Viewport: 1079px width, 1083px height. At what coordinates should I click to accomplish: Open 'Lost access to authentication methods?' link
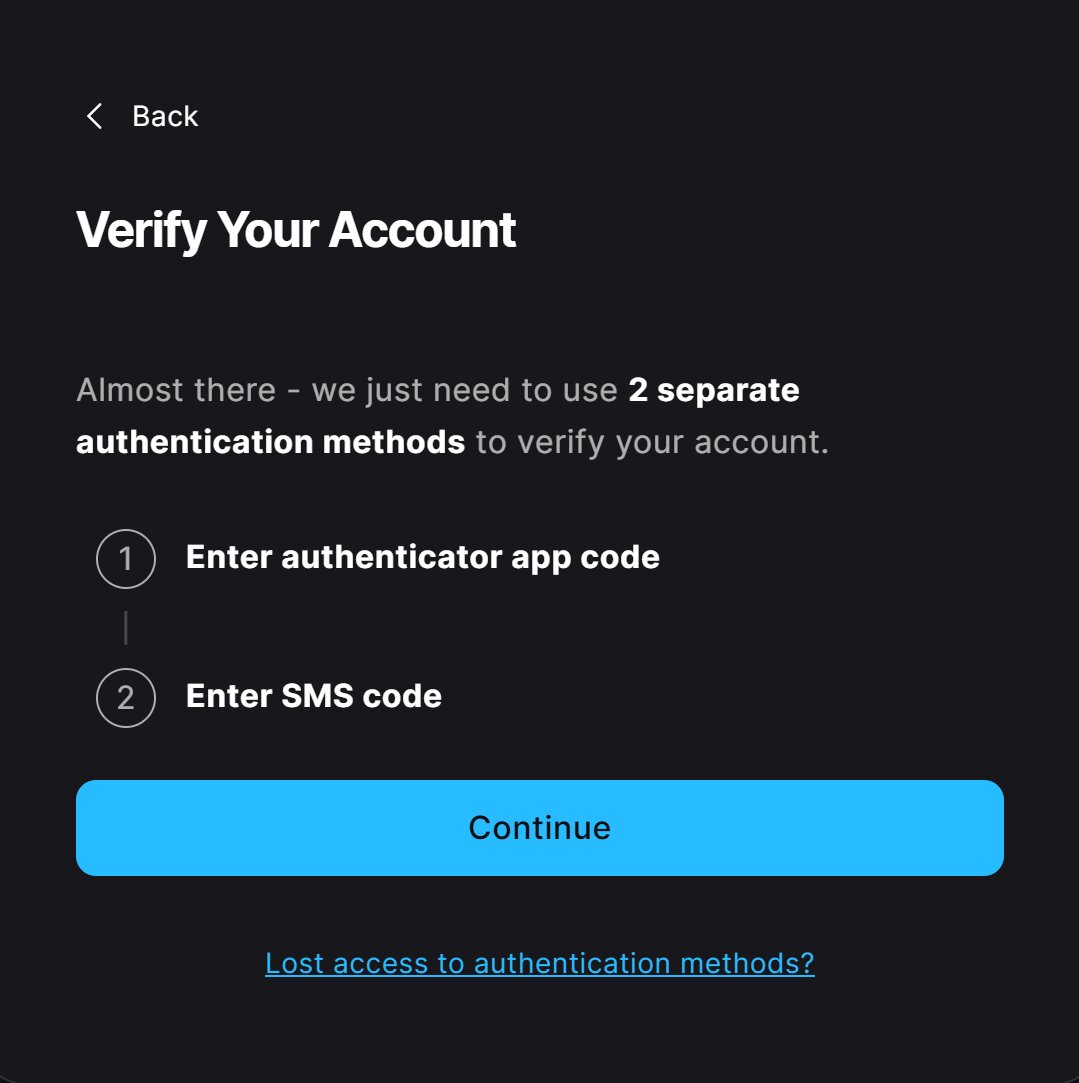click(x=539, y=963)
